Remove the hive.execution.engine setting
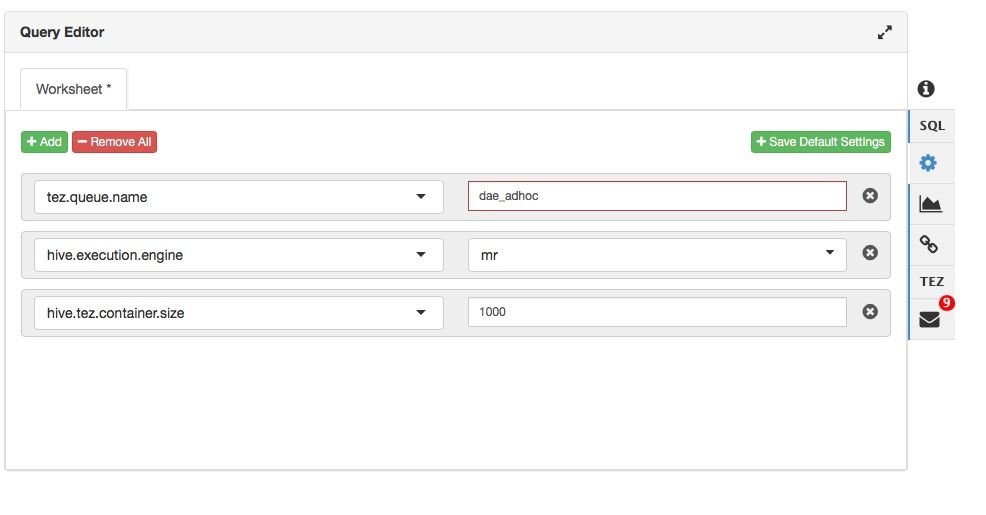The height and width of the screenshot is (515, 986). coord(870,254)
